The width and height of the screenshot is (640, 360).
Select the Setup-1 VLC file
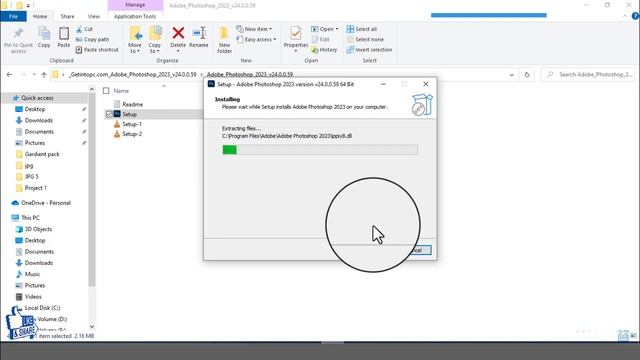point(128,124)
